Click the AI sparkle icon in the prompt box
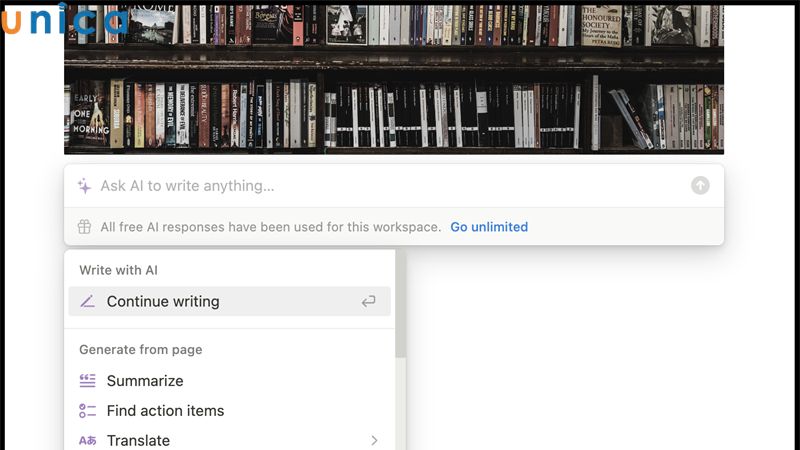This screenshot has height=450, width=800. coord(85,186)
